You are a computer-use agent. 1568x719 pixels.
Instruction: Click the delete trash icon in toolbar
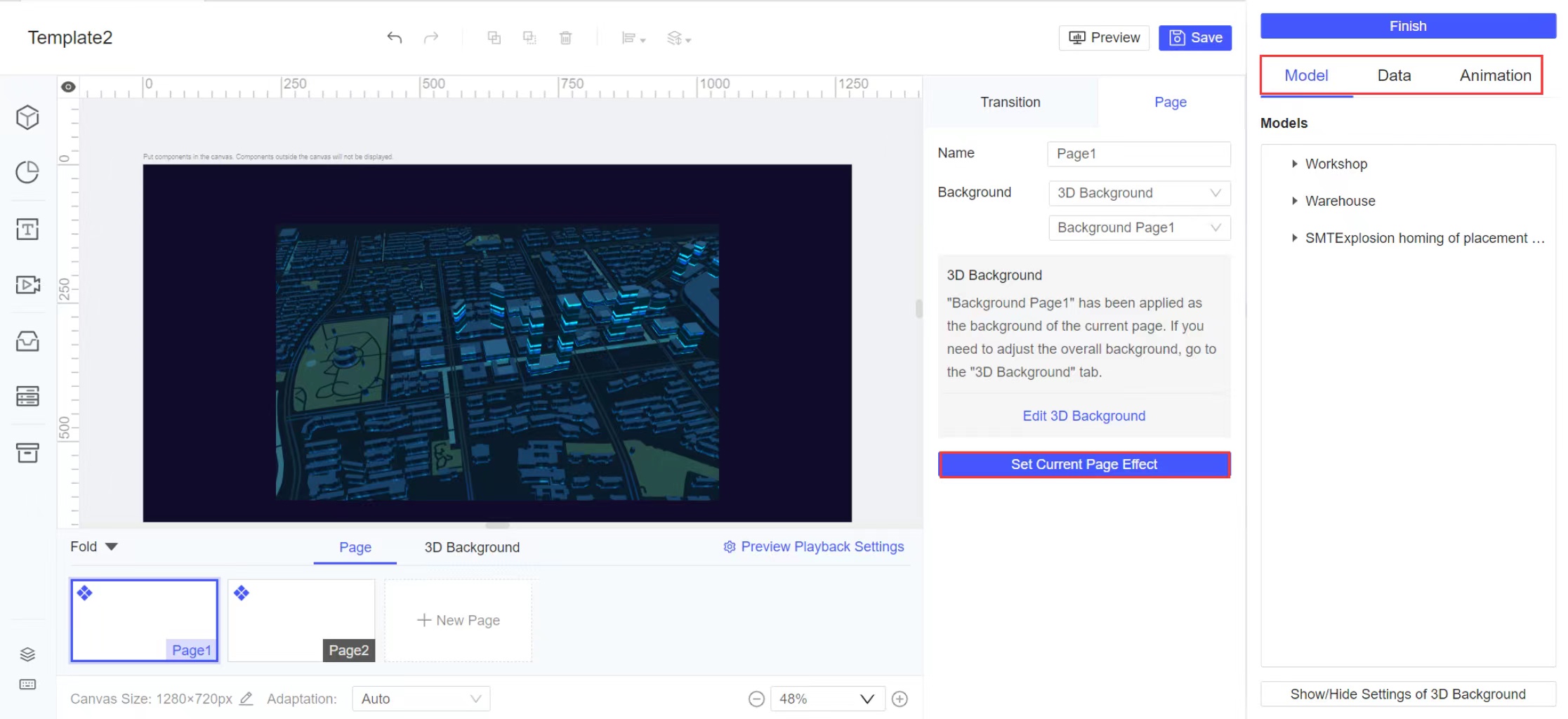tap(565, 38)
